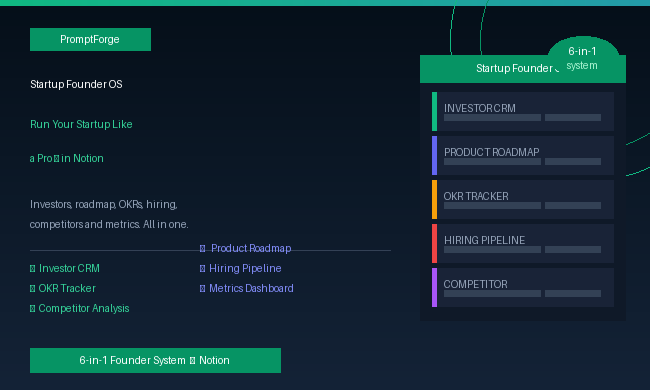Open the OKR TRACKER card in mockup

(523, 199)
